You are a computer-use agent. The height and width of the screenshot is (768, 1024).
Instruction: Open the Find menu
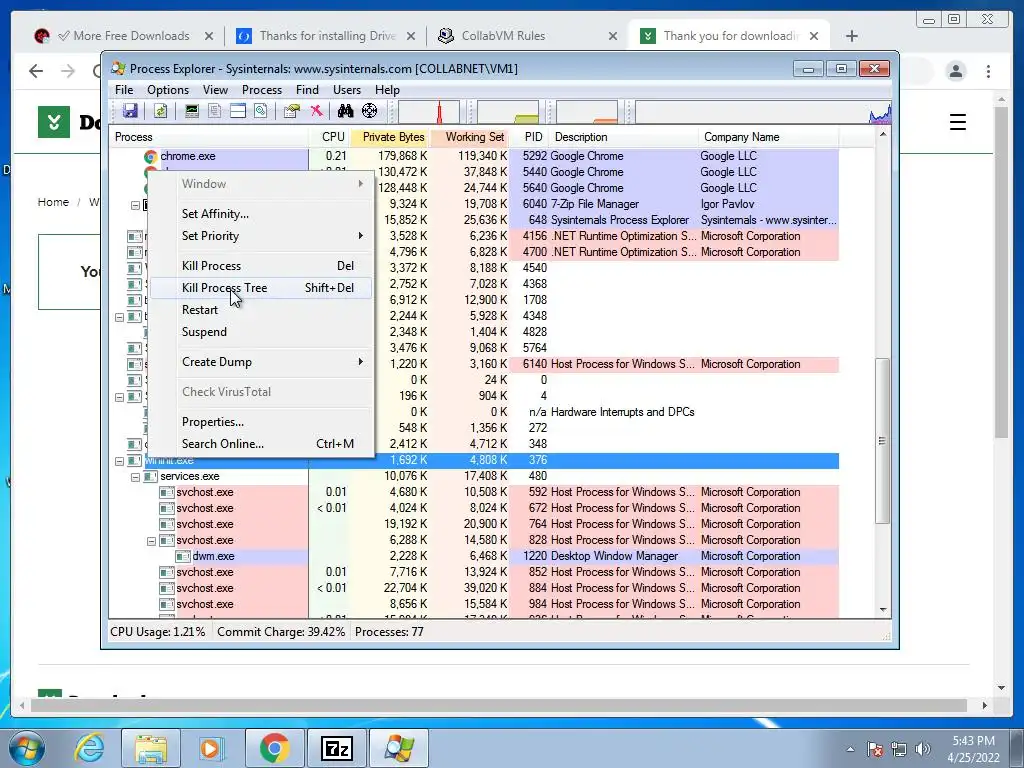click(x=308, y=90)
